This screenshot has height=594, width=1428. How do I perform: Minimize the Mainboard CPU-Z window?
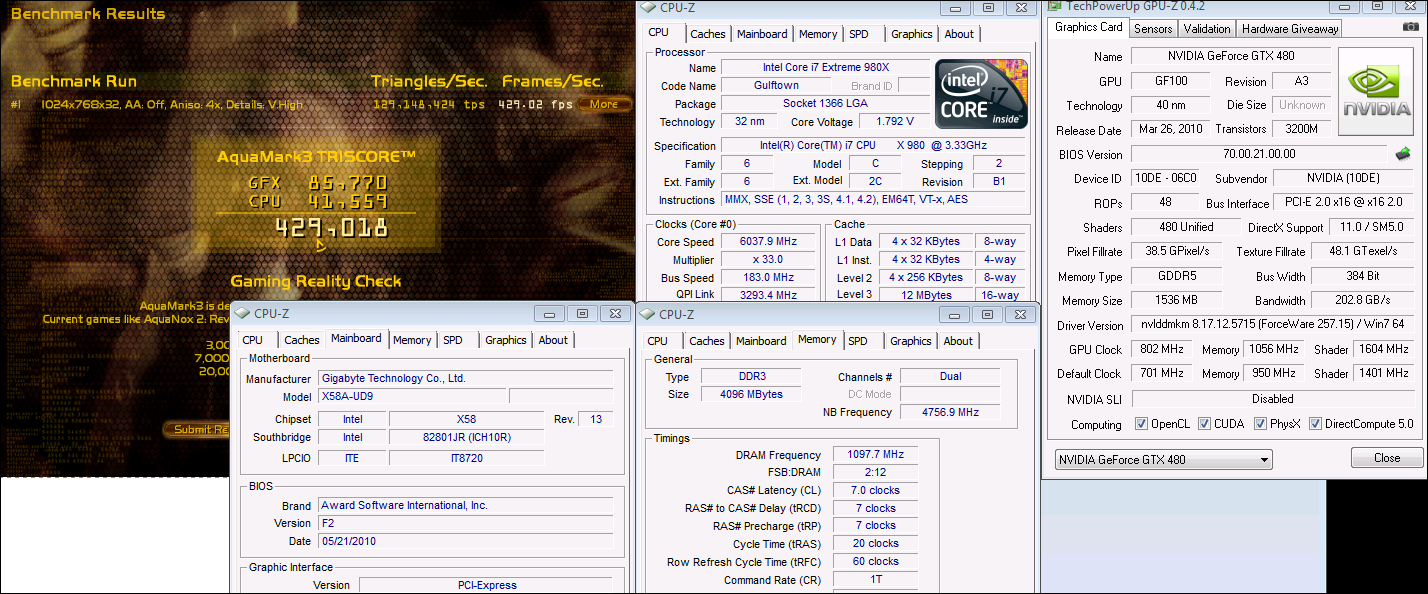click(548, 313)
